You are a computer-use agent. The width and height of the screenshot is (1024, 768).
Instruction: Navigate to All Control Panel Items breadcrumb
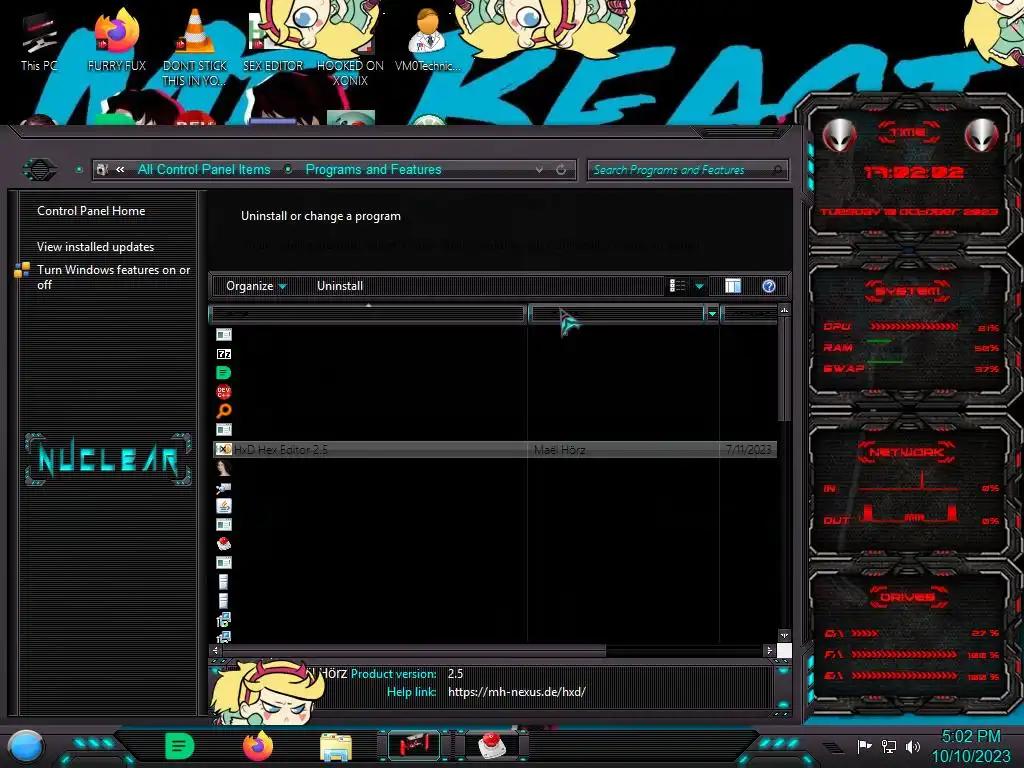pyautogui.click(x=204, y=170)
